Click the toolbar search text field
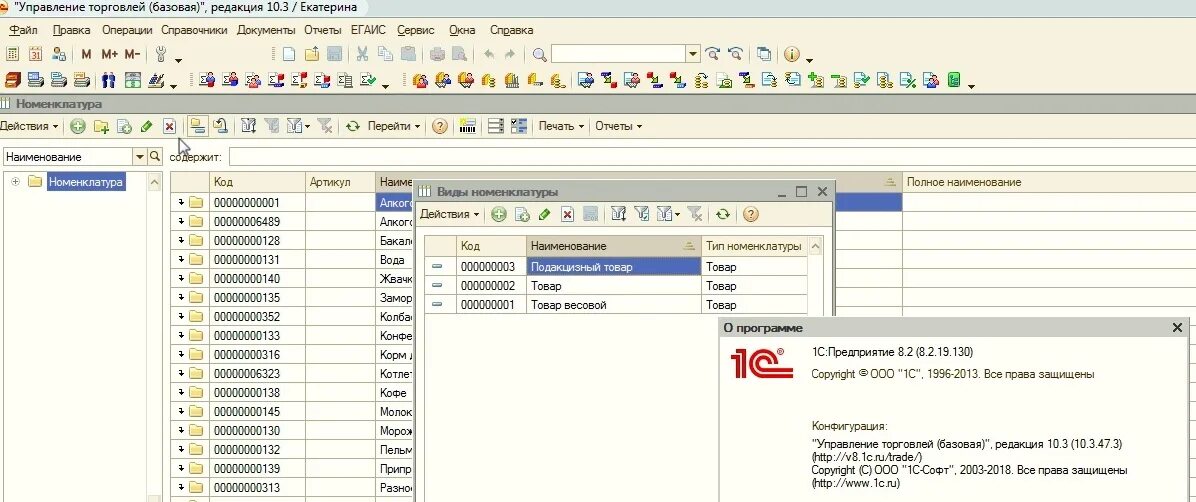Screen dimensions: 1196x502 [619, 54]
